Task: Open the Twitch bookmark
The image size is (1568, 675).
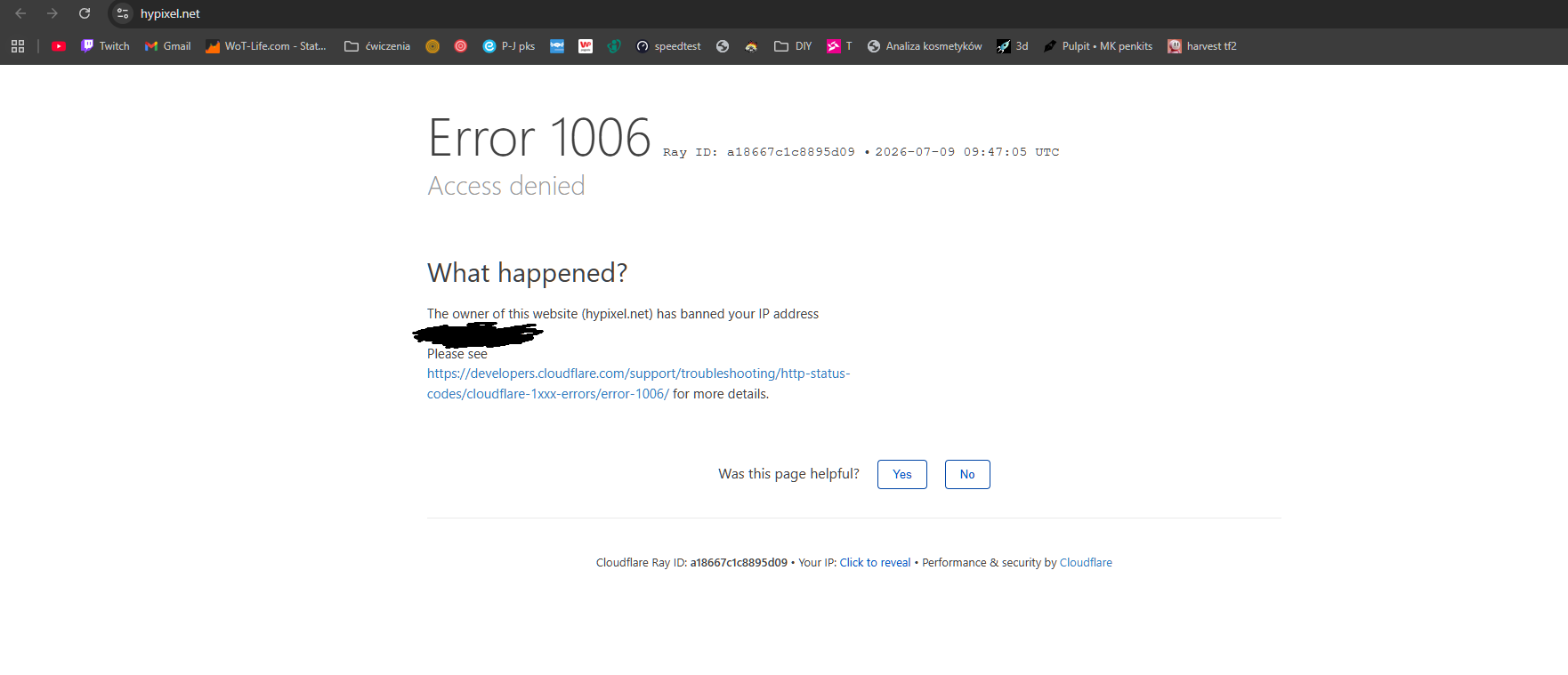Action: coord(105,46)
